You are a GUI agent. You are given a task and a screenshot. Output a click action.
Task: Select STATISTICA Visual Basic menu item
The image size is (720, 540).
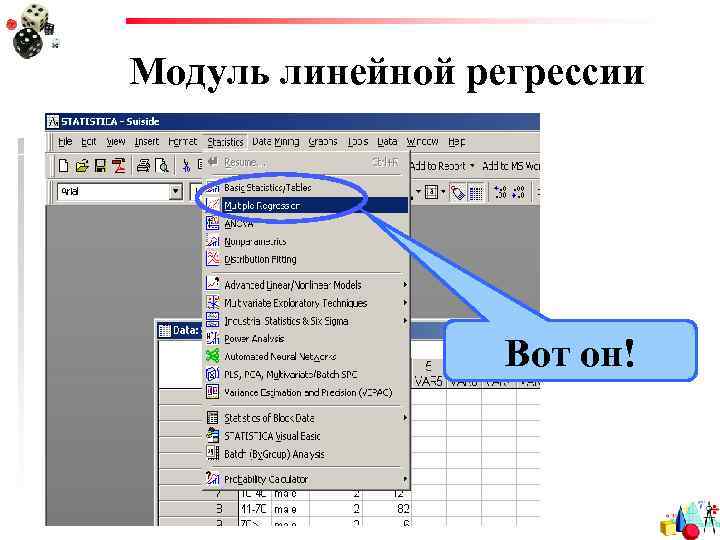(306, 436)
